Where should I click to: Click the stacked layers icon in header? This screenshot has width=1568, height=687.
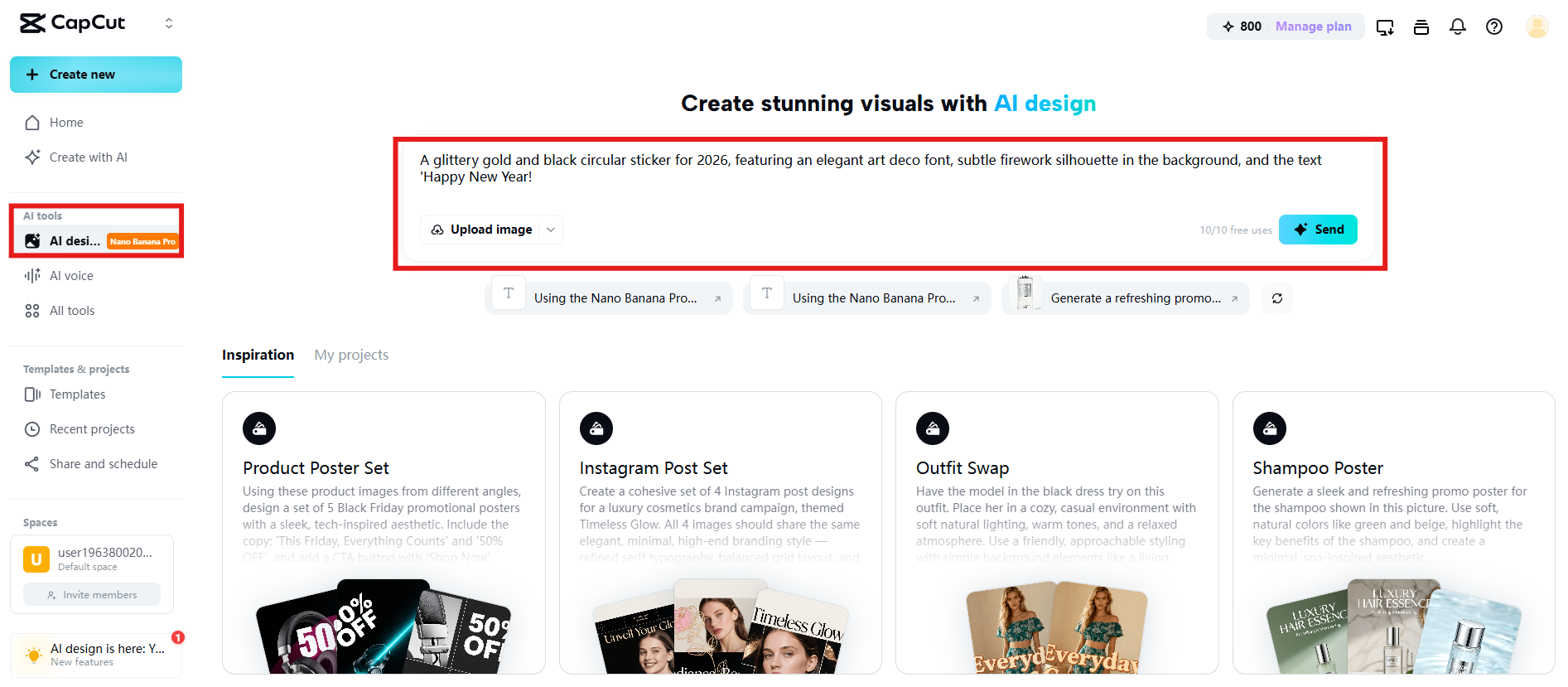pyautogui.click(x=1421, y=27)
